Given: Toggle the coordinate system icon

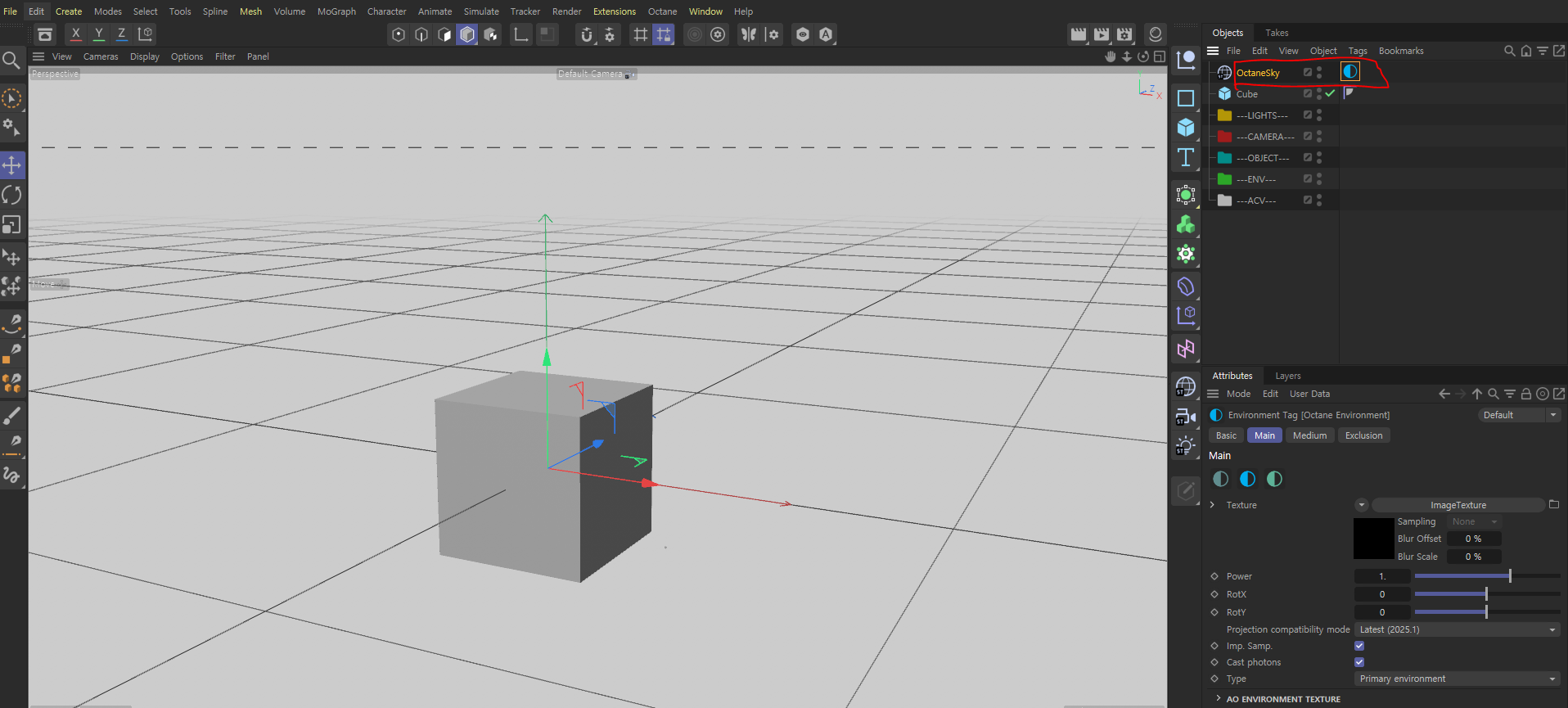Looking at the screenshot, I should click(146, 34).
